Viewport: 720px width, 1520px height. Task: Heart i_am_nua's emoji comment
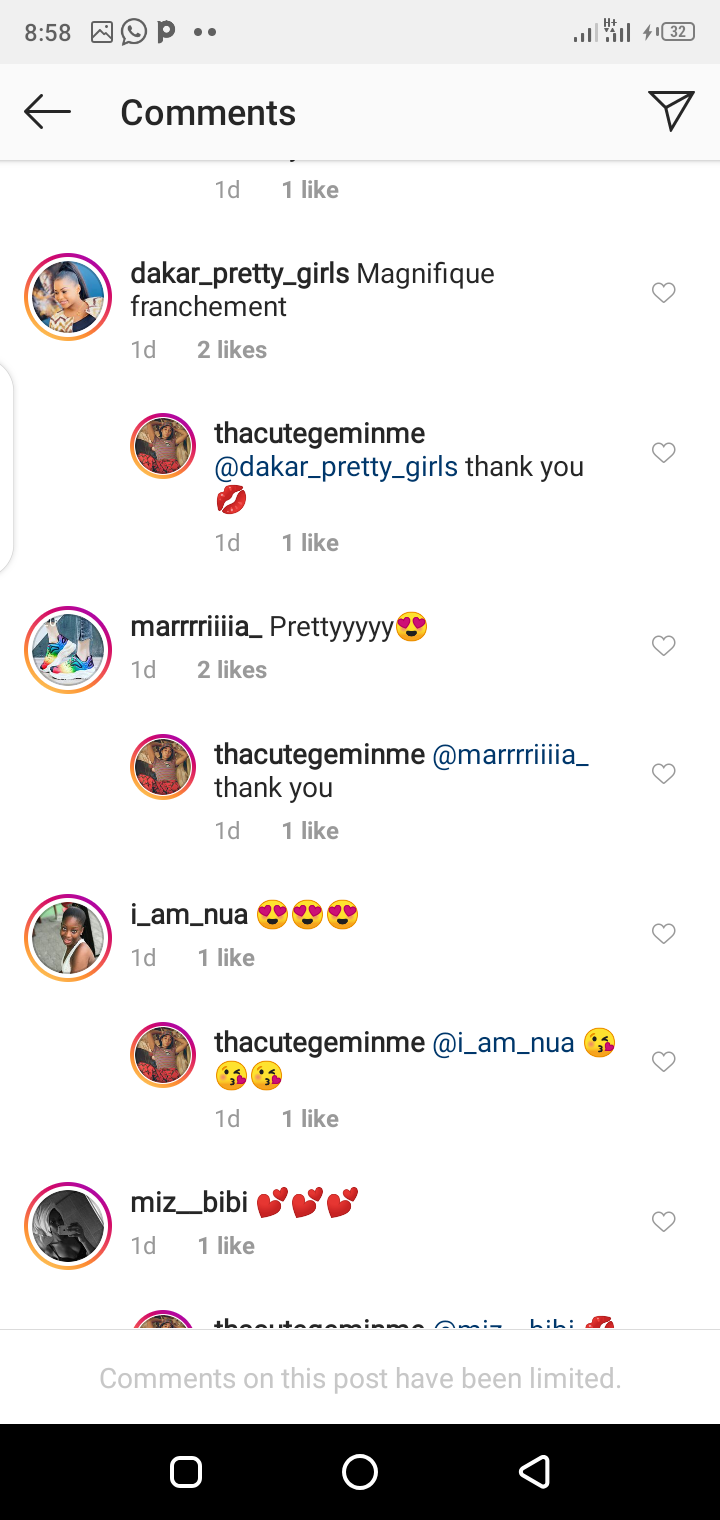pos(664,934)
